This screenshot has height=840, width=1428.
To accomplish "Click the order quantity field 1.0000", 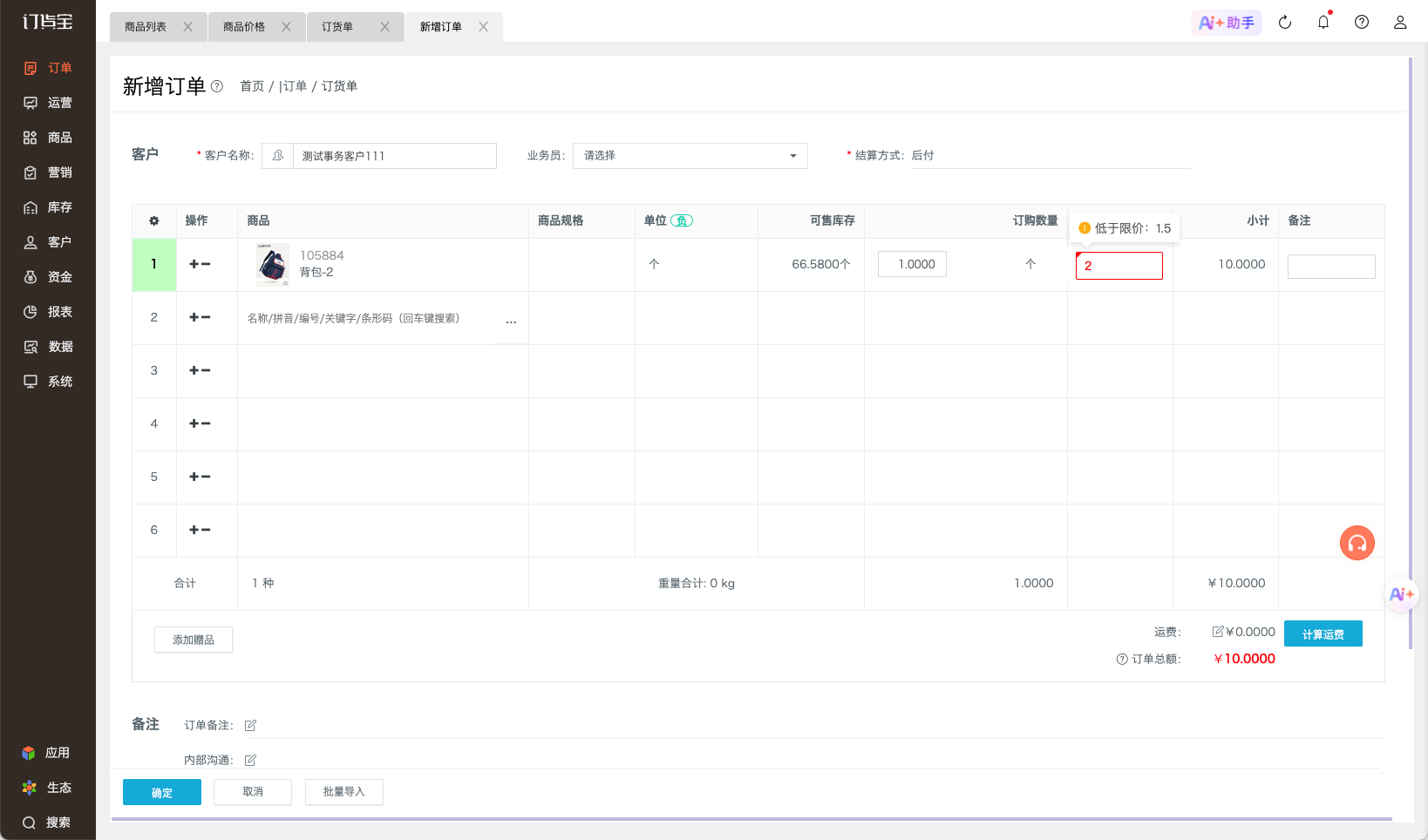I will pyautogui.click(x=912, y=264).
